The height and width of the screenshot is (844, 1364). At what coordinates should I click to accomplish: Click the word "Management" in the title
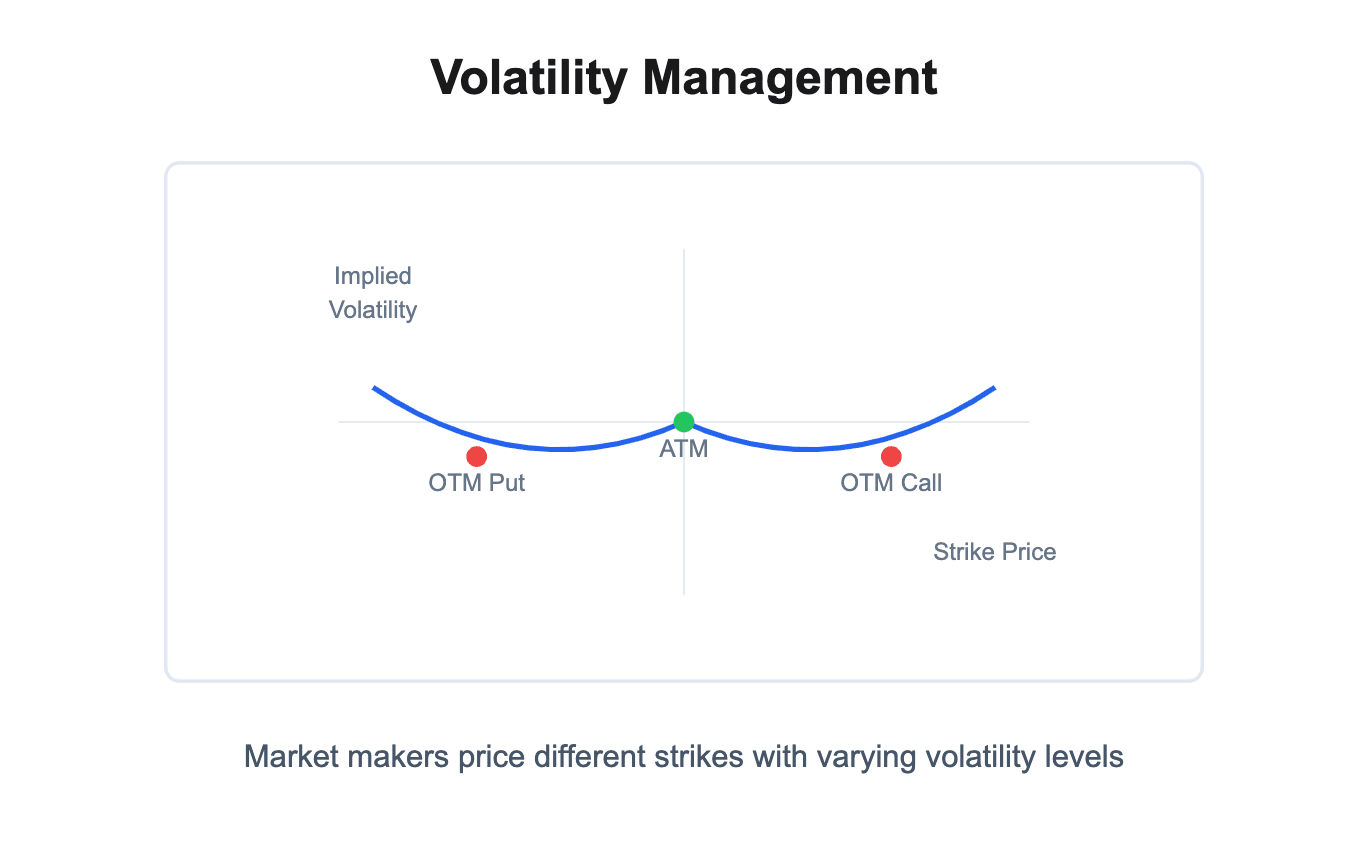pos(789,78)
